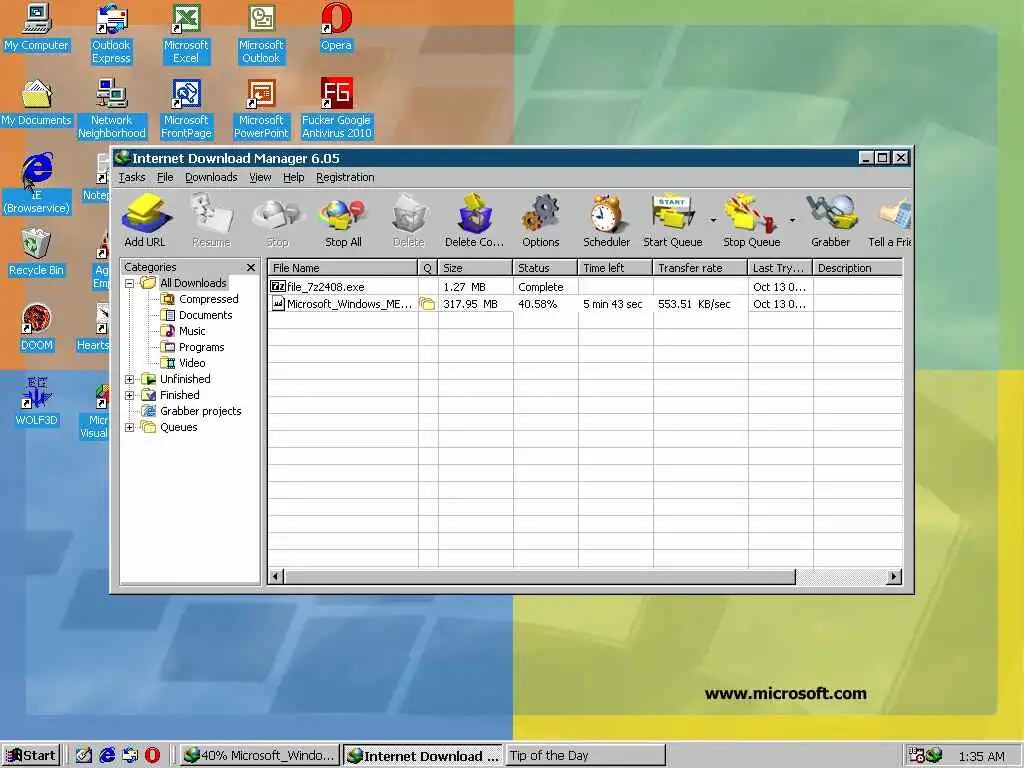Click the Resume toolbar icon
Image resolution: width=1024 pixels, height=768 pixels.
pyautogui.click(x=212, y=220)
